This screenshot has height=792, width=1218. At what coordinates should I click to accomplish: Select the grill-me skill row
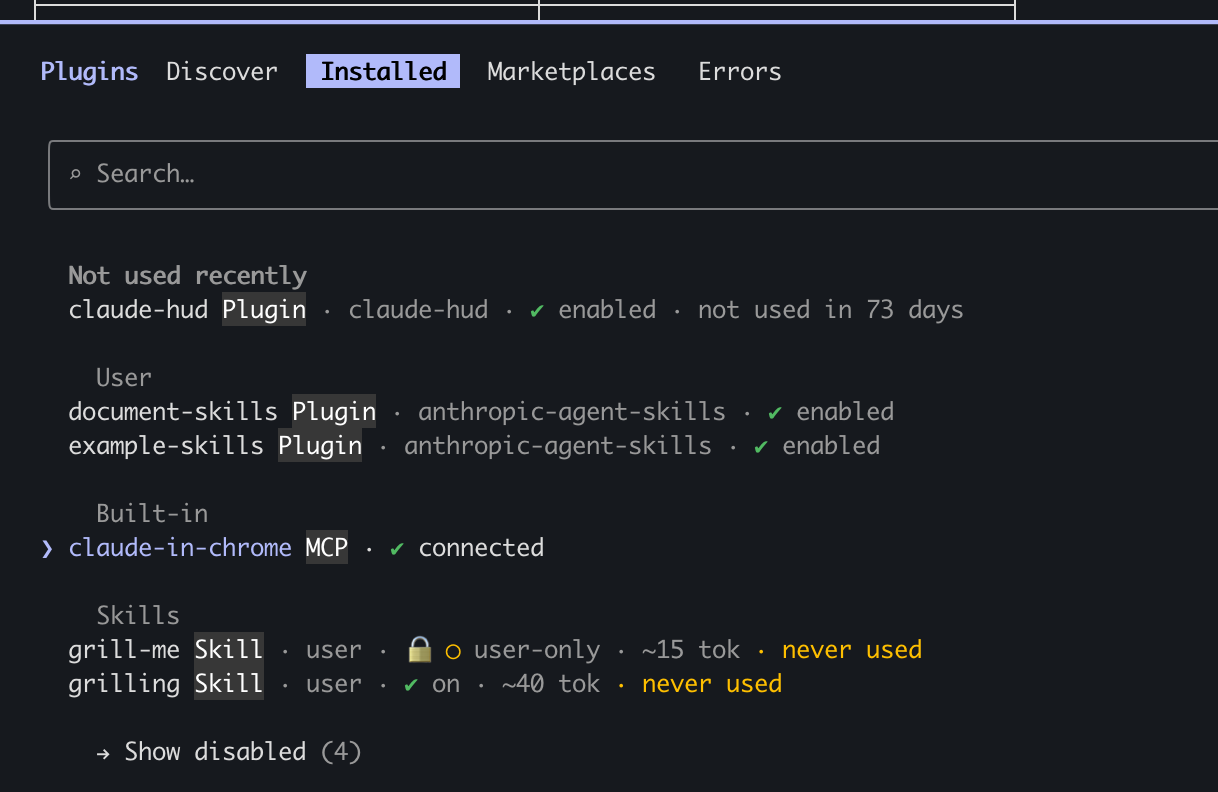pyautogui.click(x=495, y=650)
